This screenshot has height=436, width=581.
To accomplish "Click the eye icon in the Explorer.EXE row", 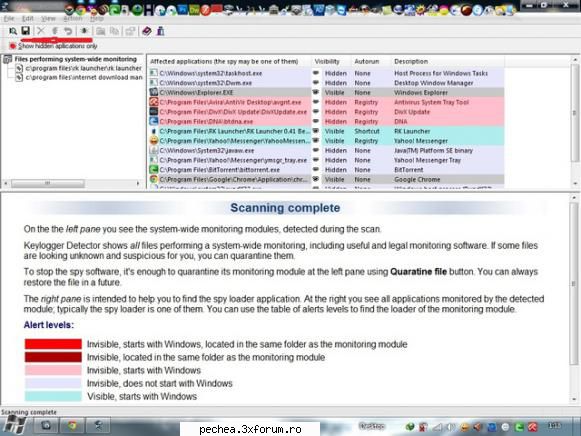I will tap(316, 92).
